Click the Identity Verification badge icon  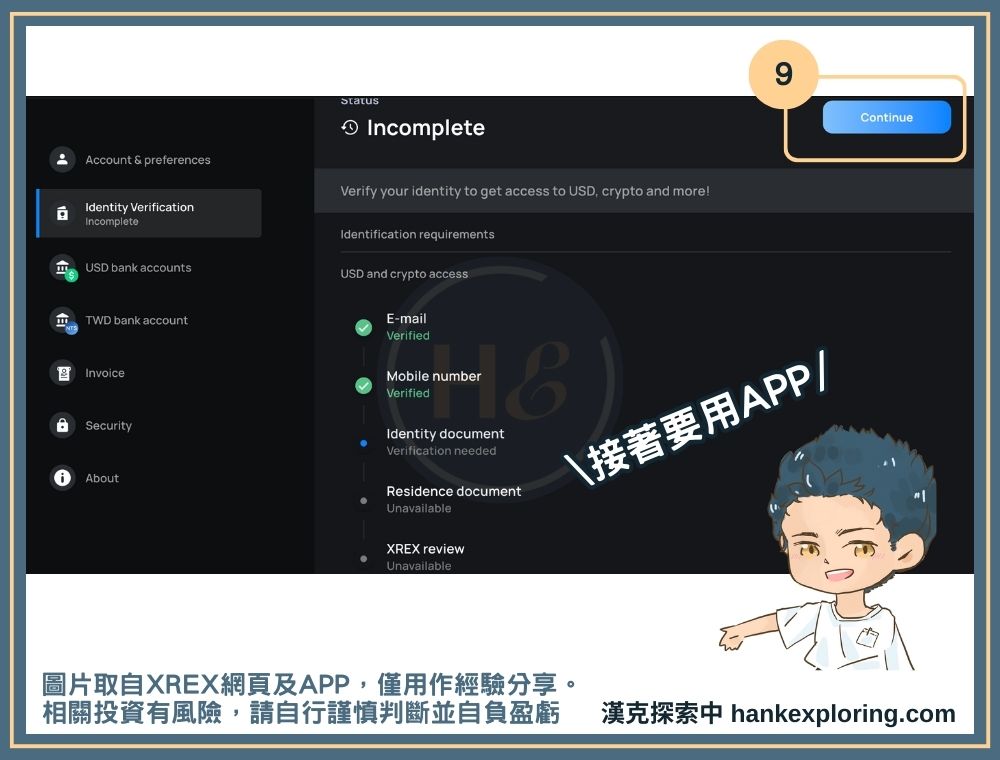coord(62,213)
